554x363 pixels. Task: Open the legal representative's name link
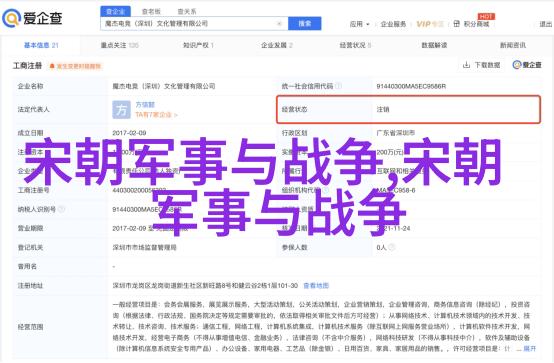pyautogui.click(x=145, y=105)
